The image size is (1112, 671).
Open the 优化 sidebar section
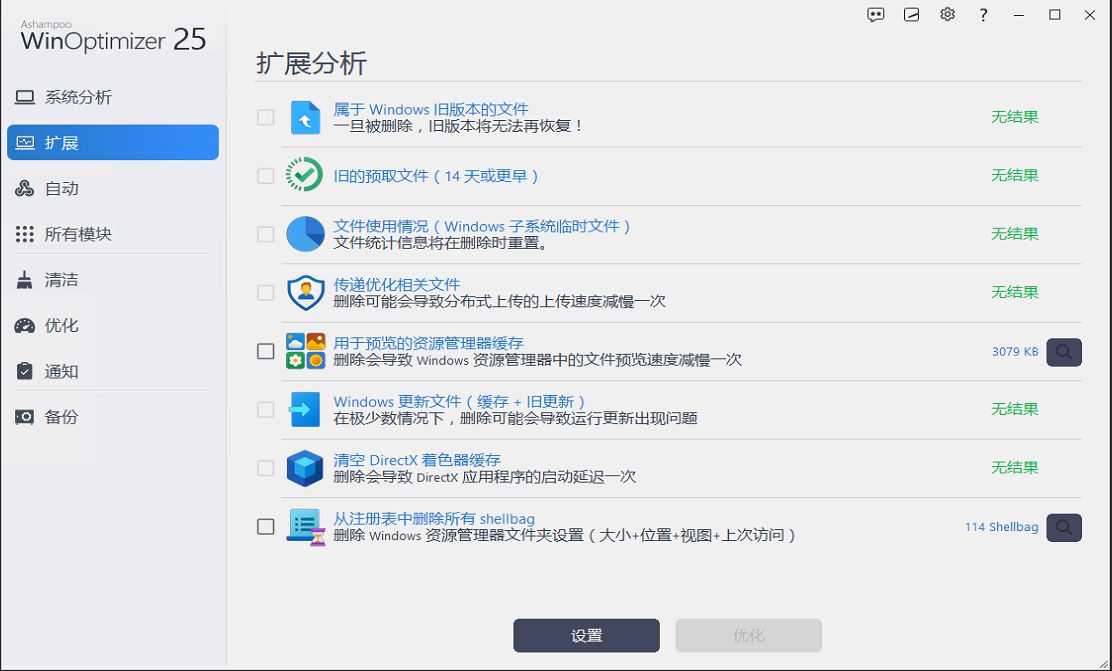tap(113, 326)
